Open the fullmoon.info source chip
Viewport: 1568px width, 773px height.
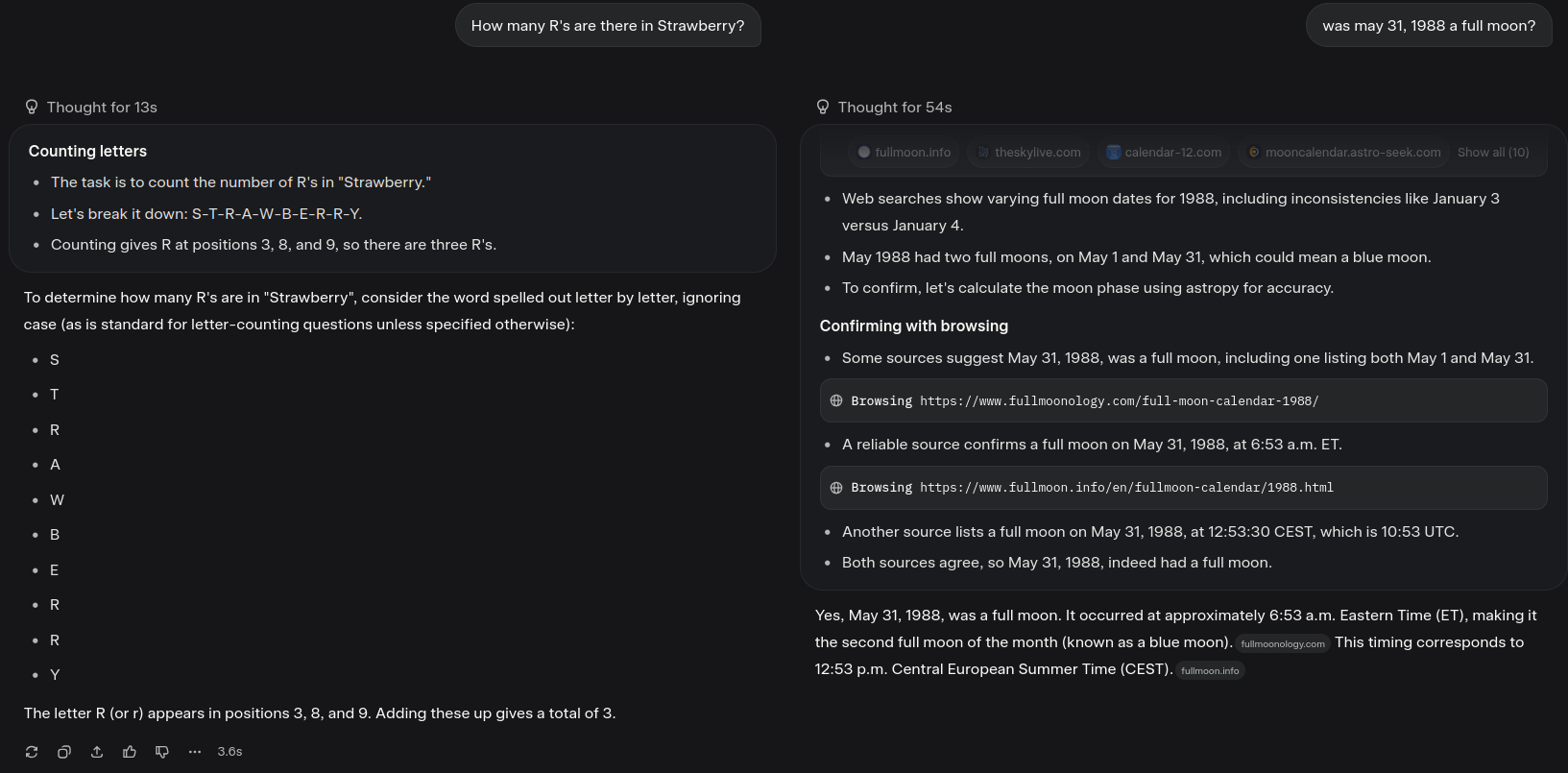905,152
